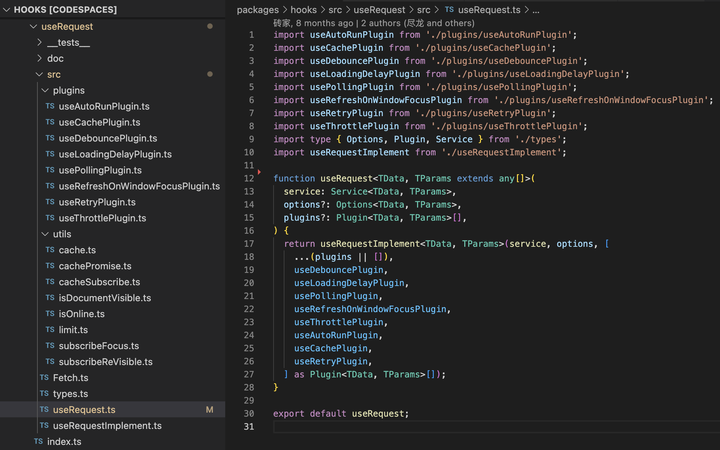This screenshot has width=720, height=450.
Task: Click the TS icon in the breadcrumb bar
Action: [449, 9]
